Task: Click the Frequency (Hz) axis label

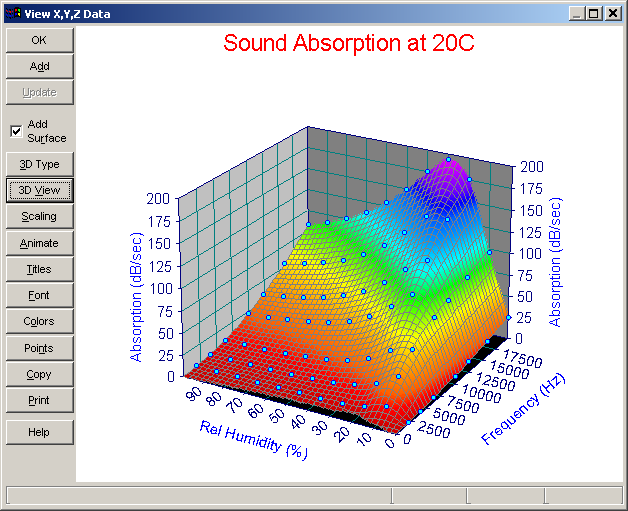Action: pos(523,408)
